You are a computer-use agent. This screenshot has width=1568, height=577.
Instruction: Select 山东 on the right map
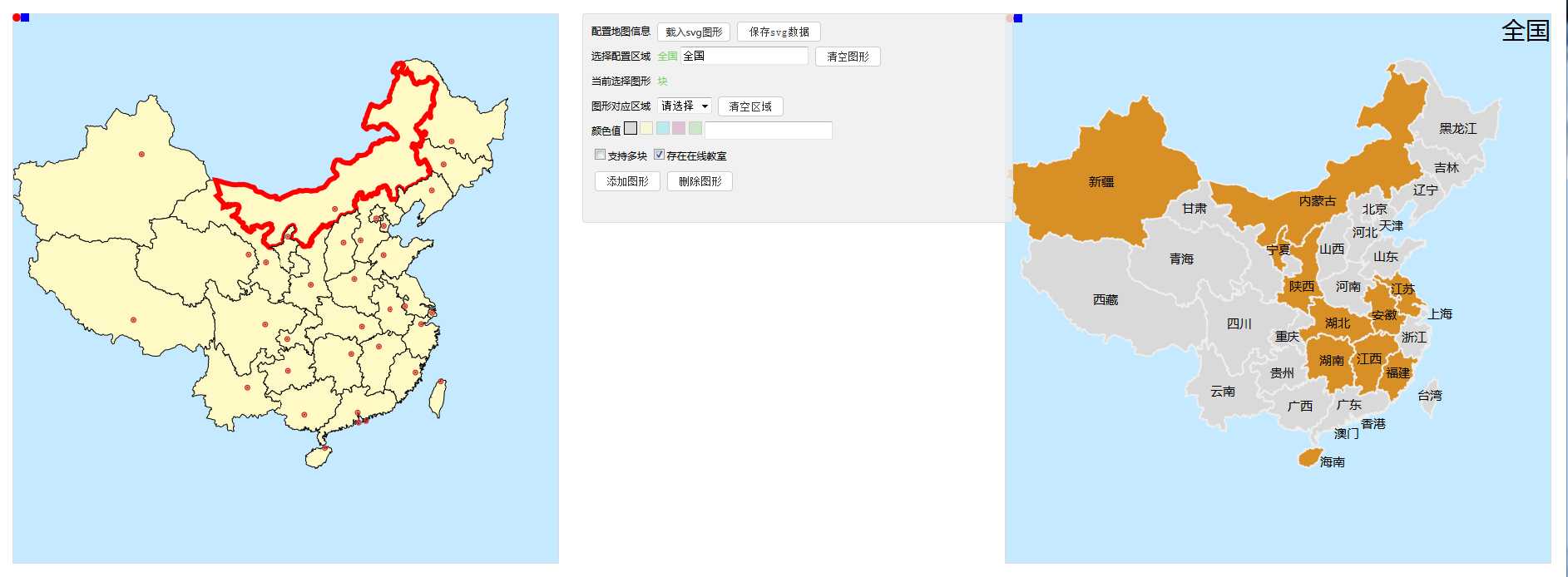coord(1385,256)
